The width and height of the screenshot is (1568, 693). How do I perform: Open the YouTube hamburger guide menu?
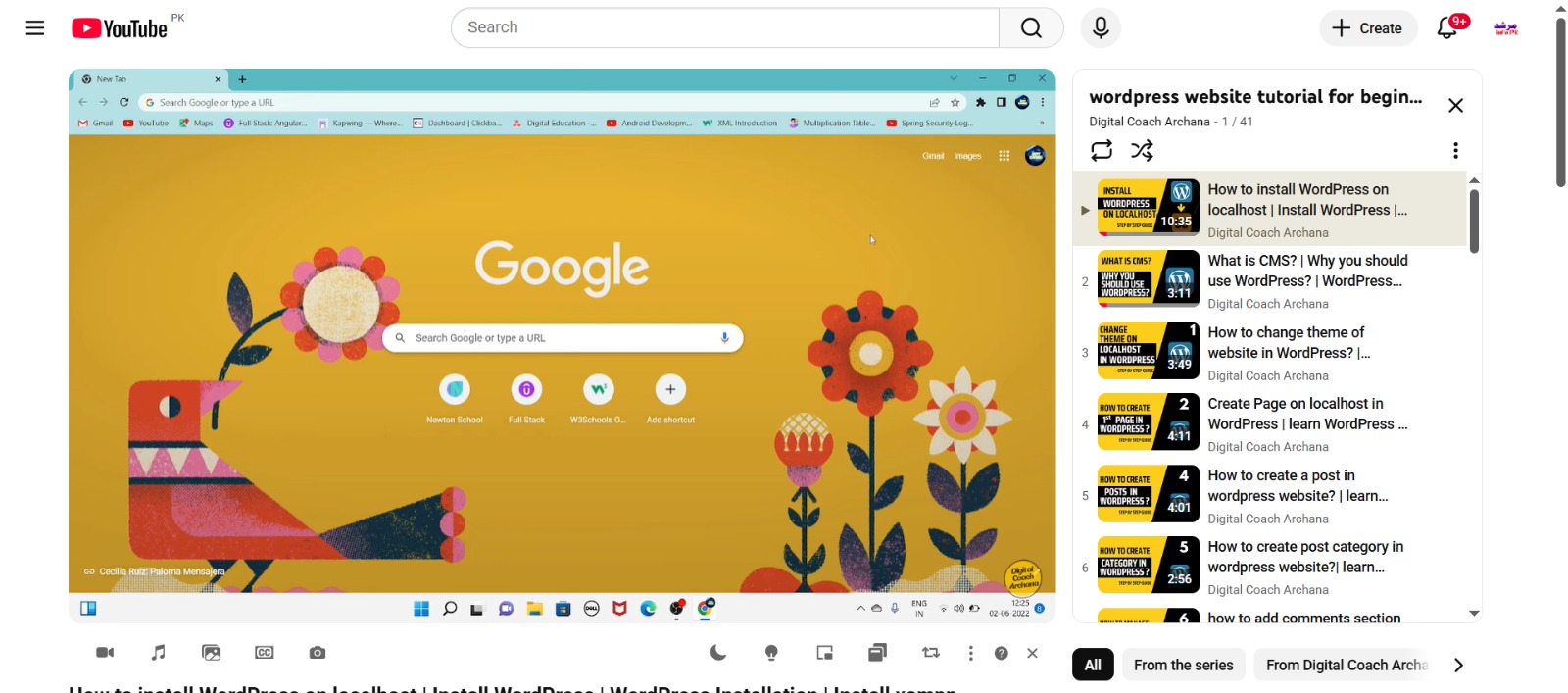[35, 27]
